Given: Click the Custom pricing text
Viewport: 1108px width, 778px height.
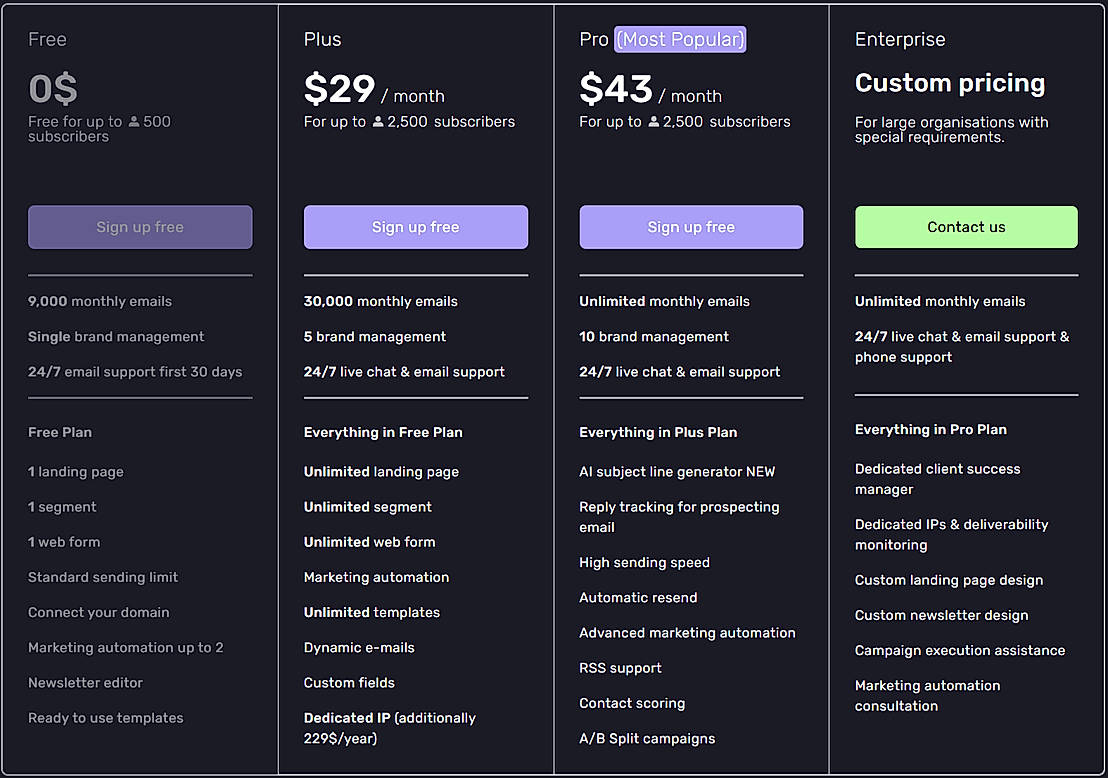Looking at the screenshot, I should click(x=950, y=83).
